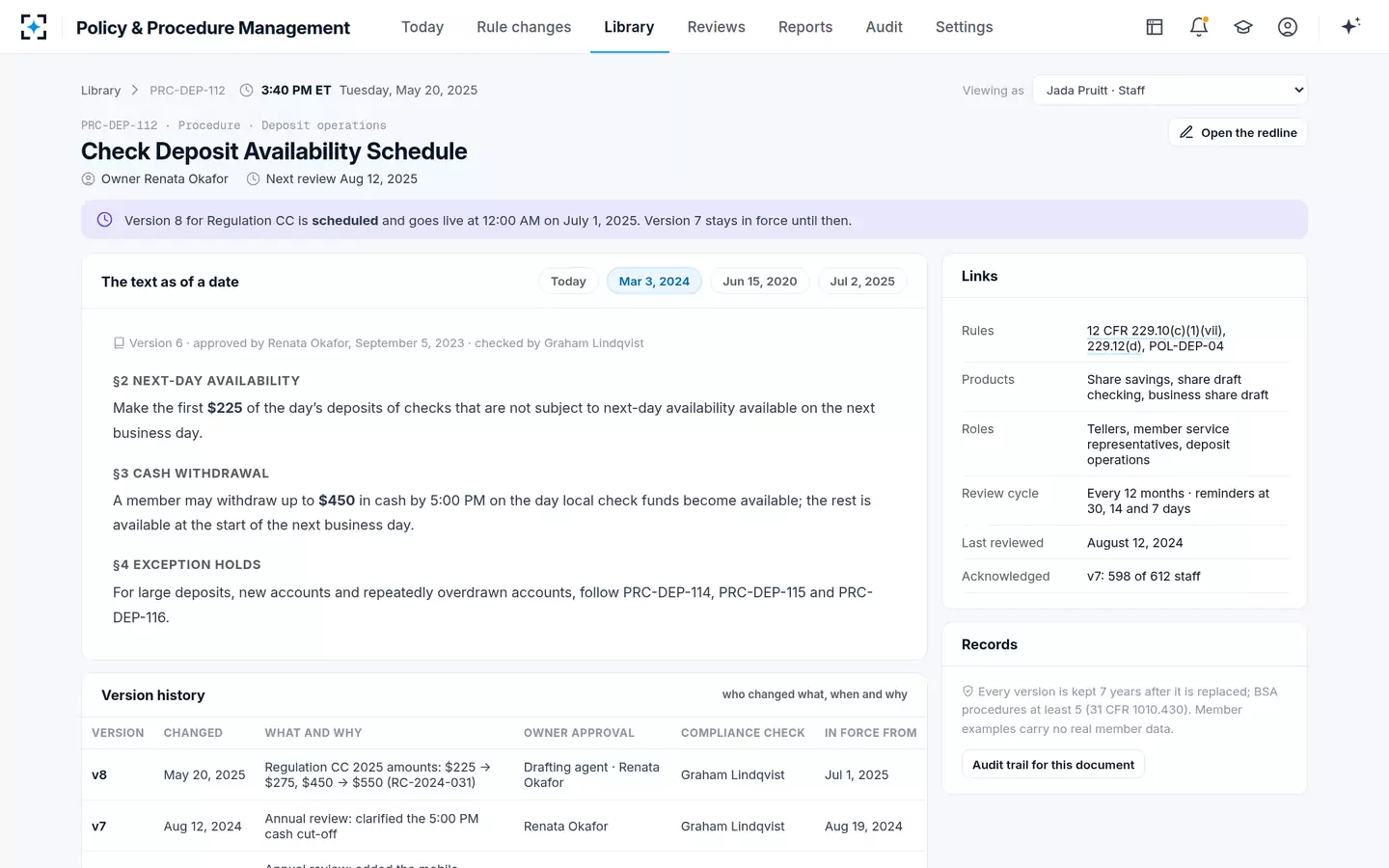
Task: Open the Reports tab
Action: [805, 27]
